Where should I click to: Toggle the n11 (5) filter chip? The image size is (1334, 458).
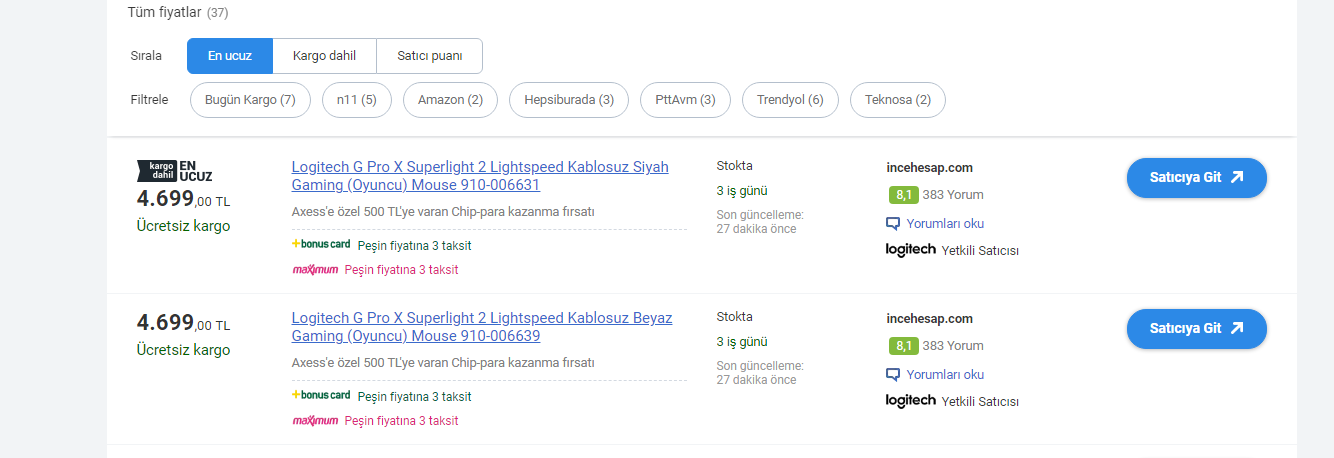pyautogui.click(x=356, y=100)
